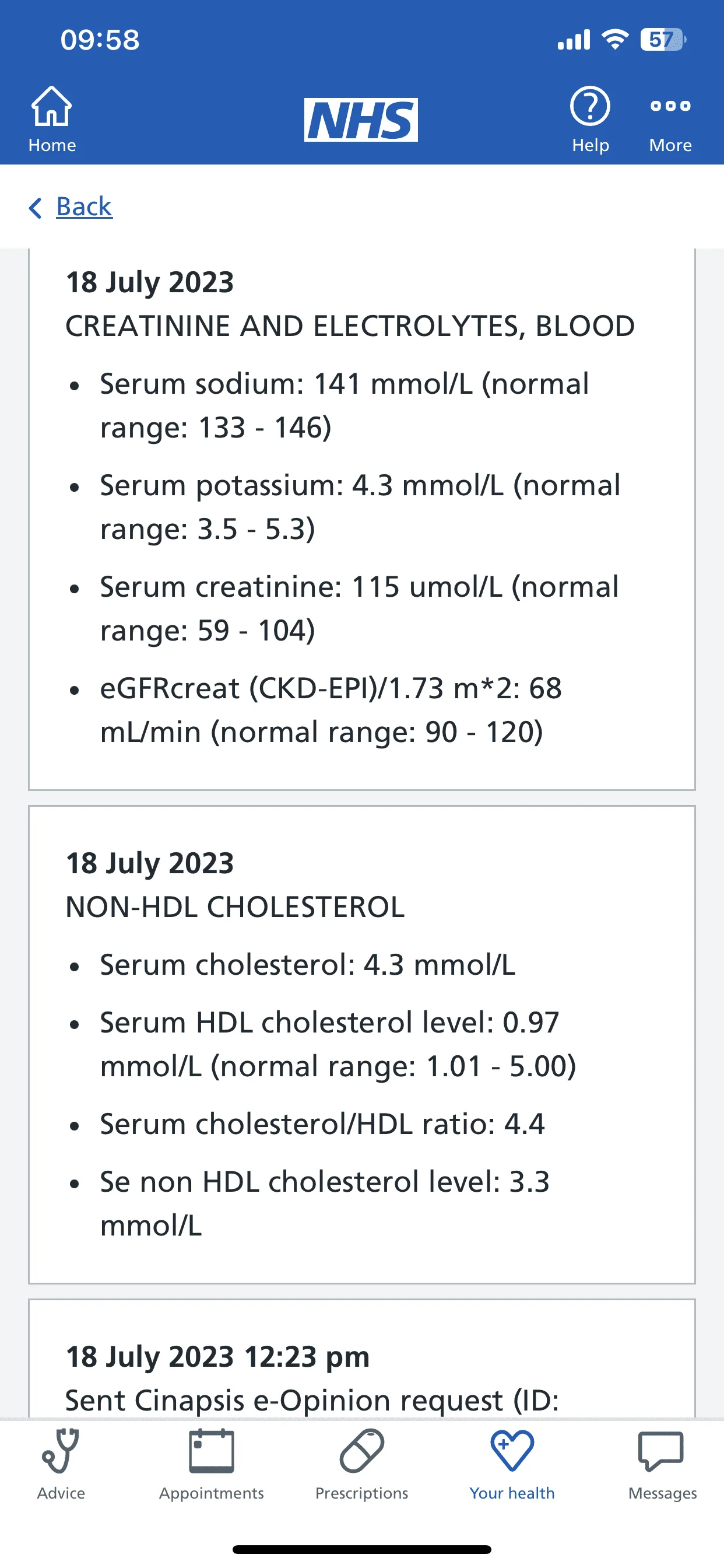Screen dimensions: 724x1568
Task: Tap the Back link
Action: [x=84, y=207]
